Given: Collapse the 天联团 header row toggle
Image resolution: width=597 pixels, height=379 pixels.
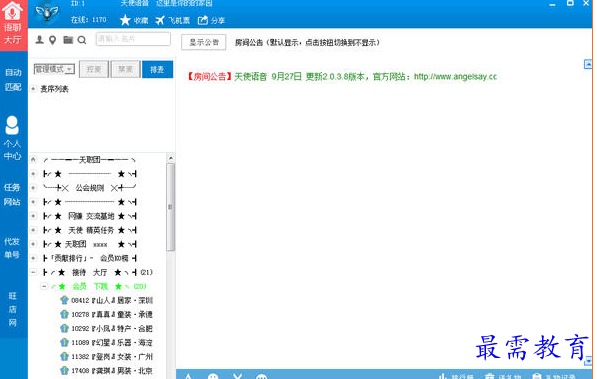Looking at the screenshot, I should click(x=34, y=159).
